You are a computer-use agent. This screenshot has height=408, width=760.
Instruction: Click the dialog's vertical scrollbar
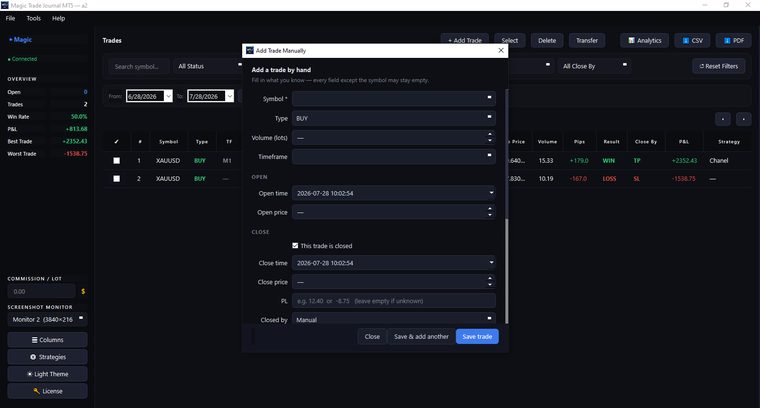click(x=507, y=270)
